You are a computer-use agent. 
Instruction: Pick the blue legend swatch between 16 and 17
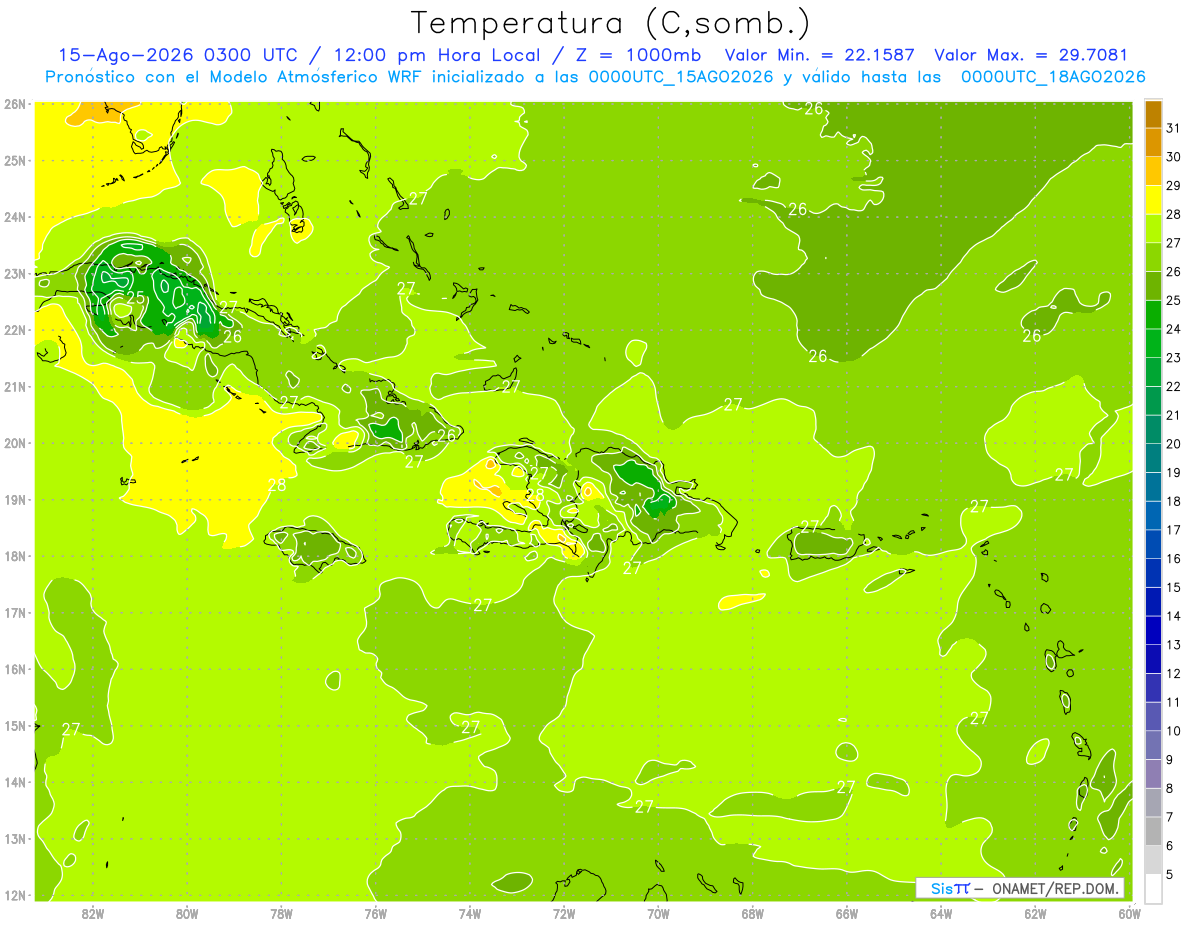point(1153,545)
